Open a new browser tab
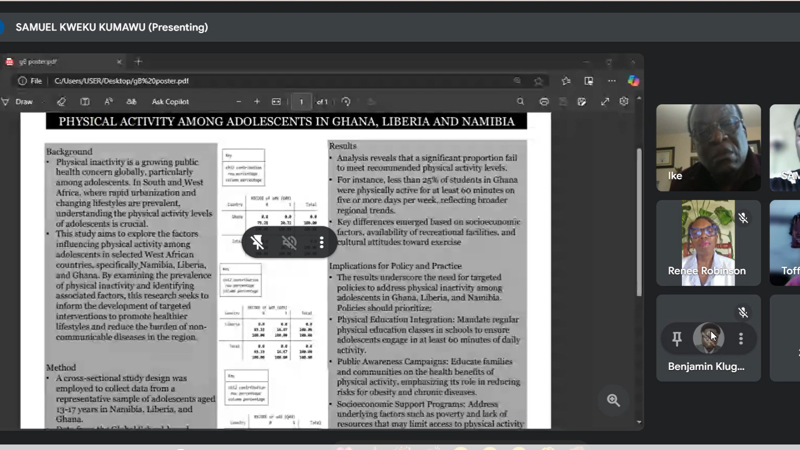 coord(139,62)
